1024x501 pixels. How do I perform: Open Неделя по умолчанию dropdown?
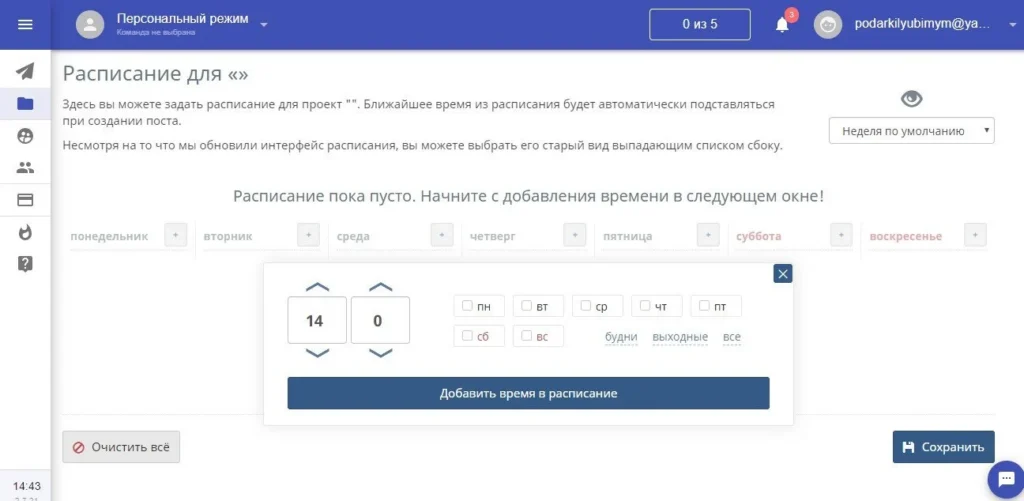(x=912, y=131)
